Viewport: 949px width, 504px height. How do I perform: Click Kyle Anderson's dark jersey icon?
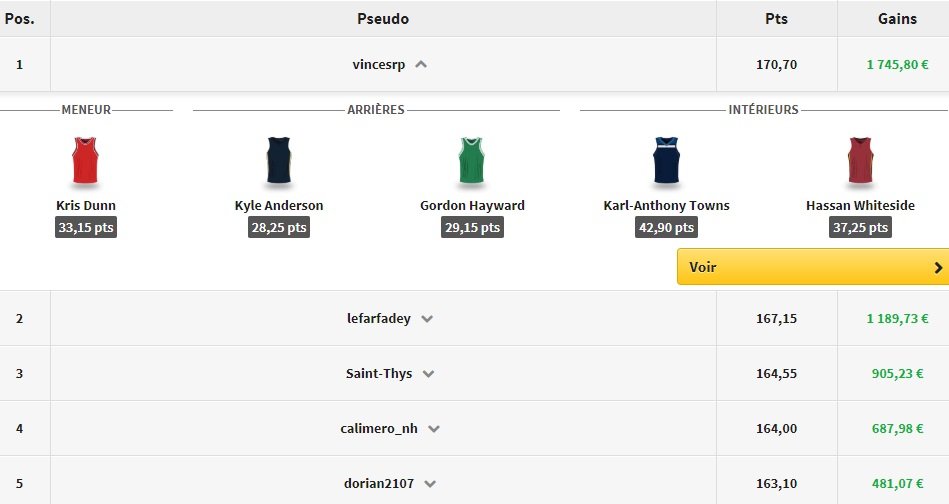pos(279,161)
